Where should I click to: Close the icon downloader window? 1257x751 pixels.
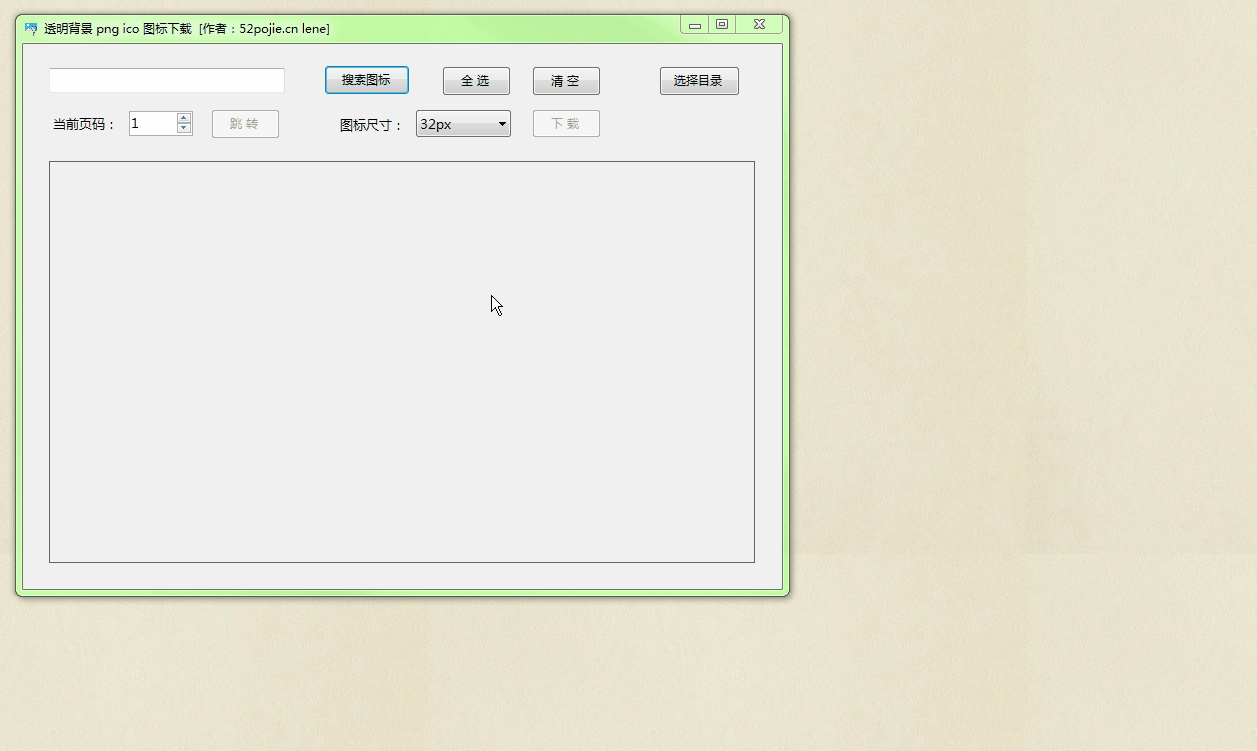click(x=760, y=25)
